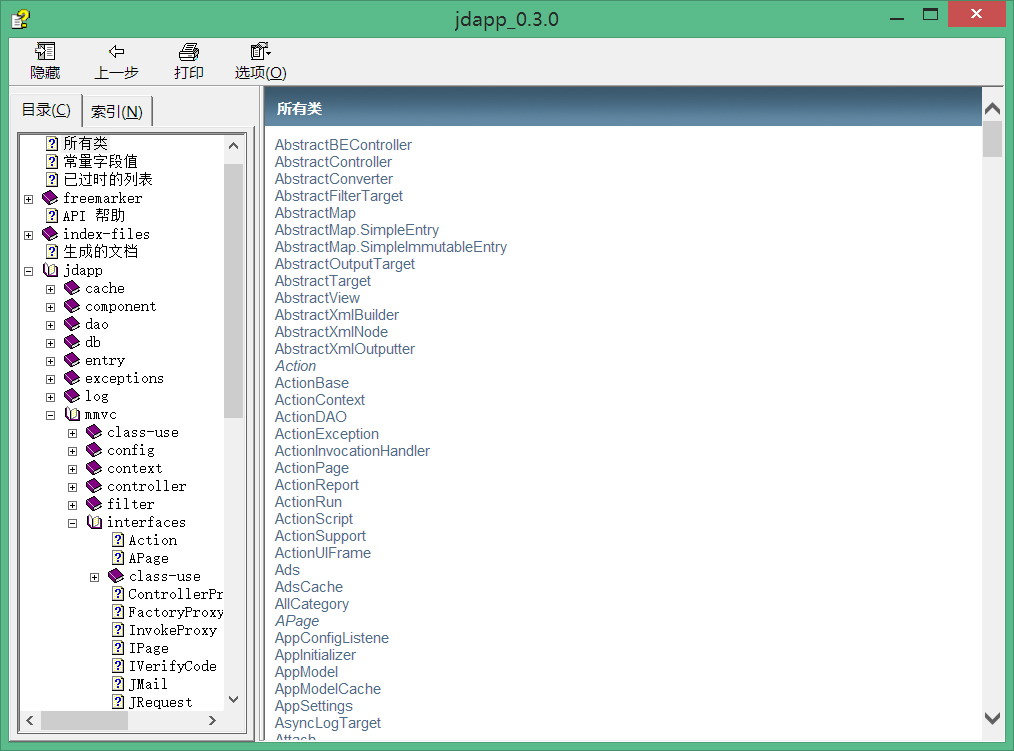The width and height of the screenshot is (1014, 751).
Task: Select the 常量字段值 tree item
Action: point(100,162)
